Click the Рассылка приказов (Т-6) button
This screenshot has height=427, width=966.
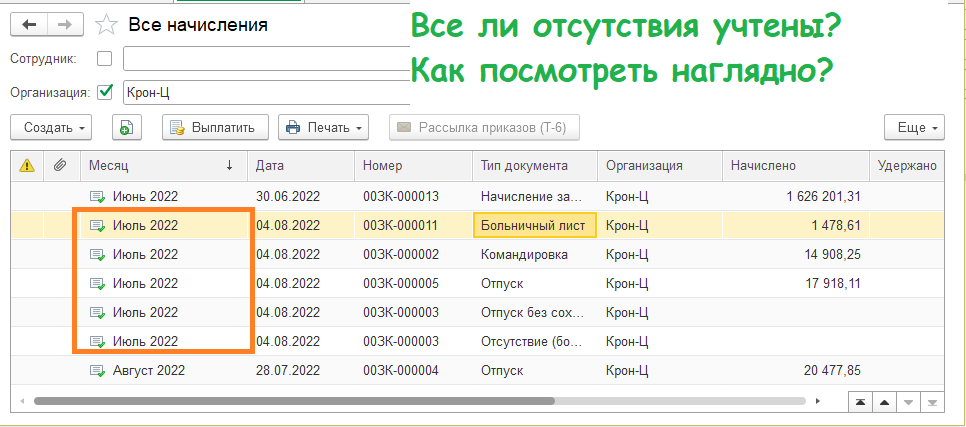click(x=484, y=128)
